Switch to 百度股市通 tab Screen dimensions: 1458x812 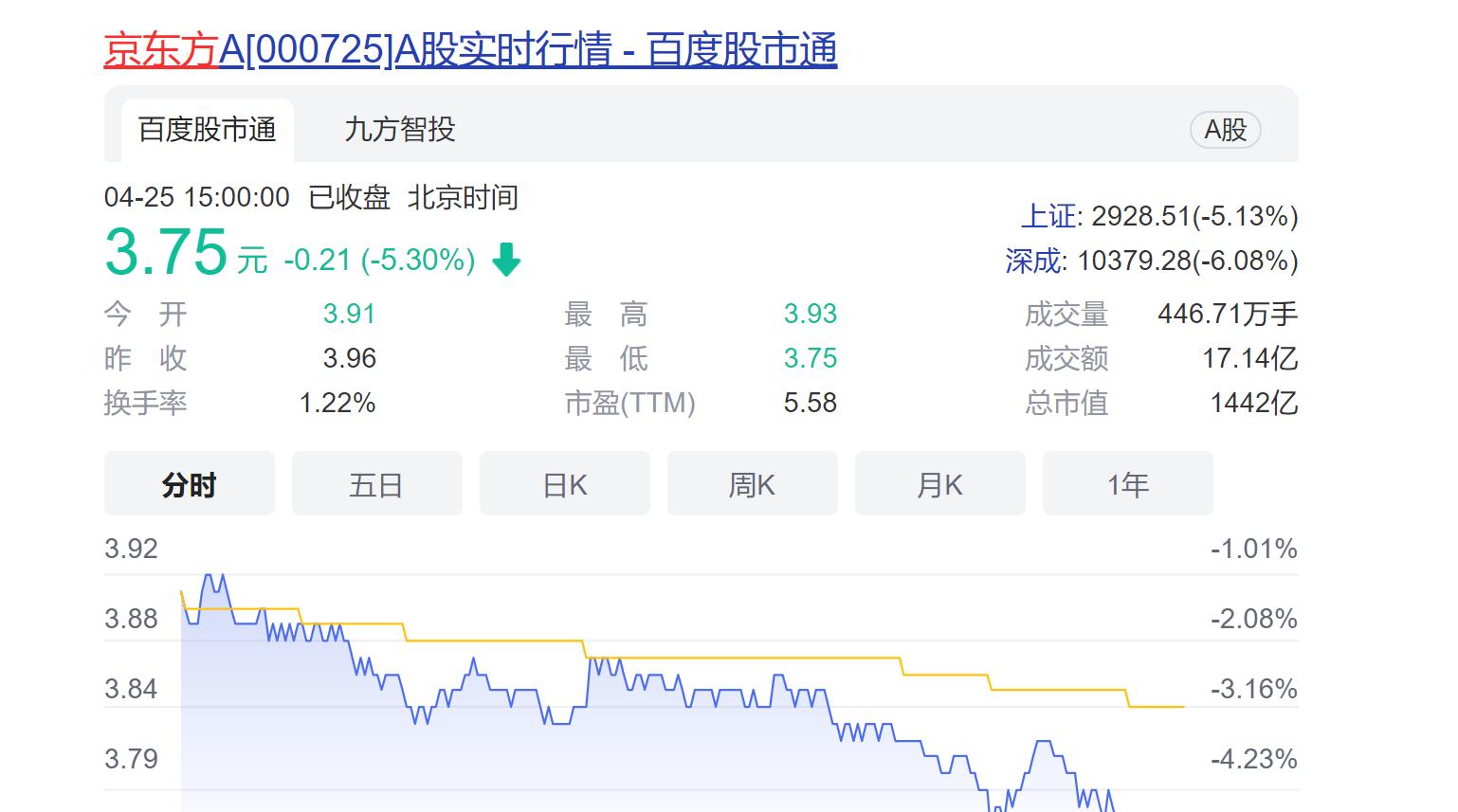click(208, 130)
